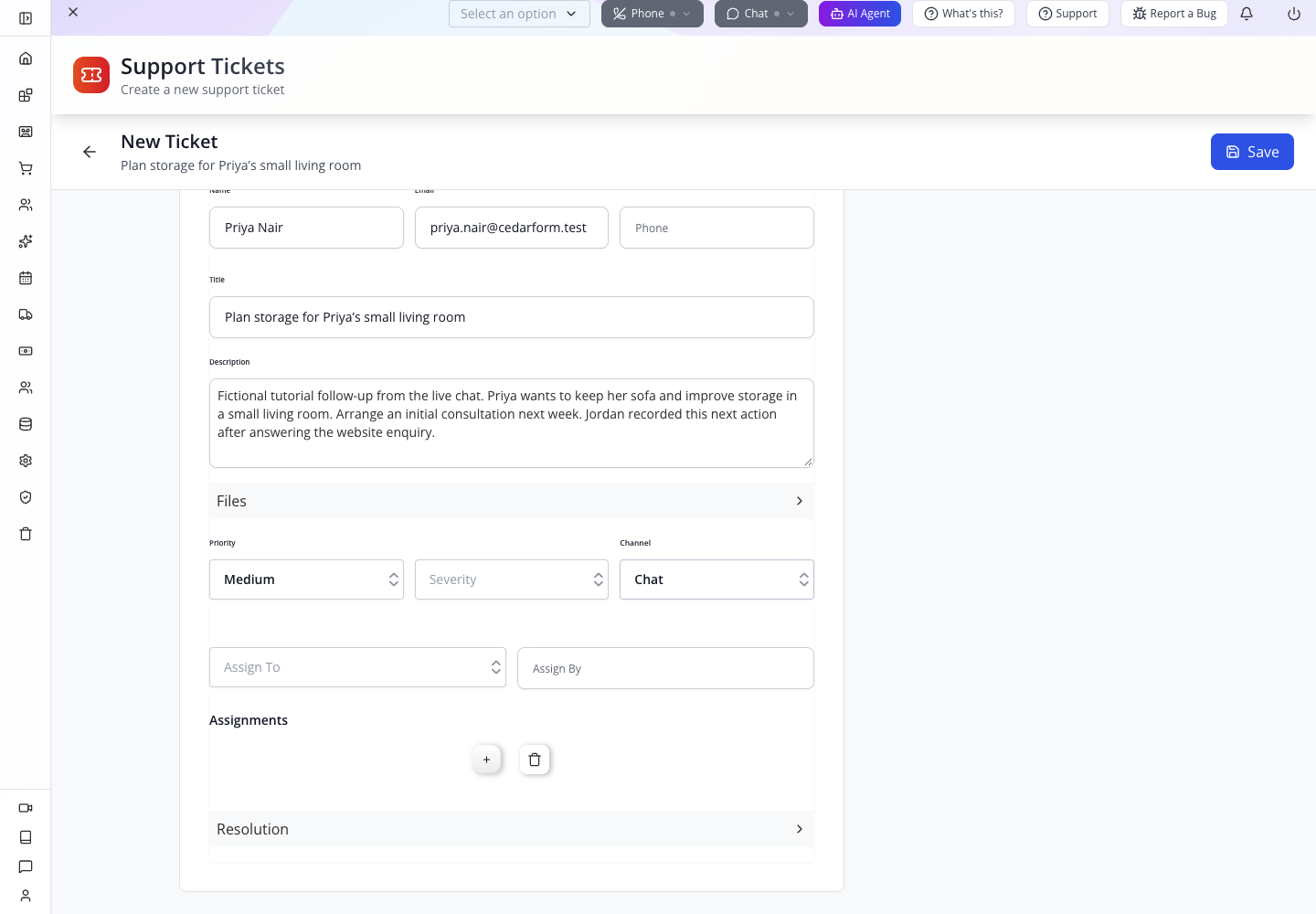Screen dimensions: 1316x914
Task: Click the Email input field
Action: 512,228
